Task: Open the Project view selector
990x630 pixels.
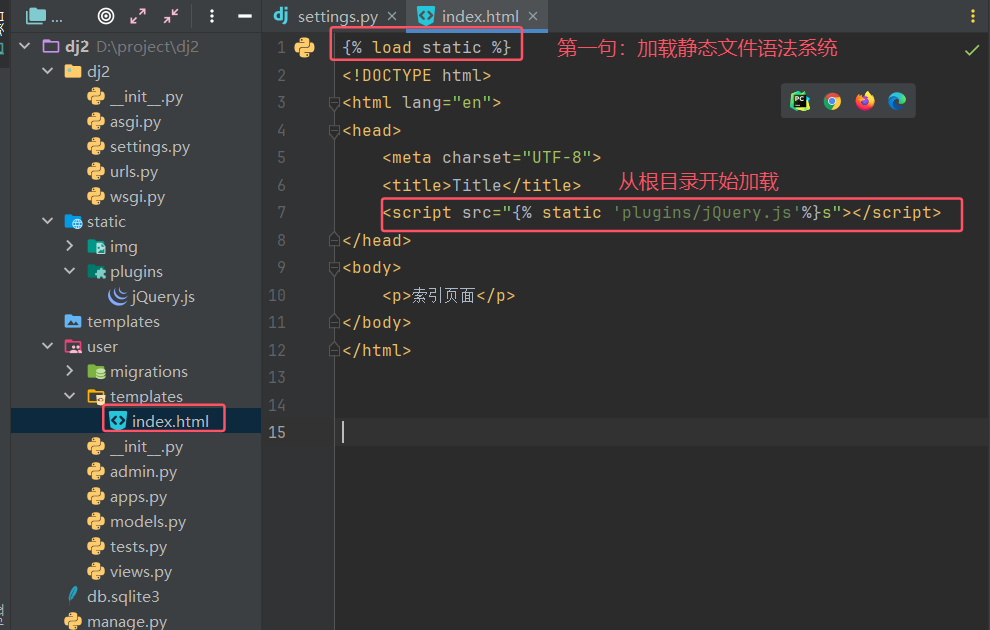Action: [x=44, y=16]
